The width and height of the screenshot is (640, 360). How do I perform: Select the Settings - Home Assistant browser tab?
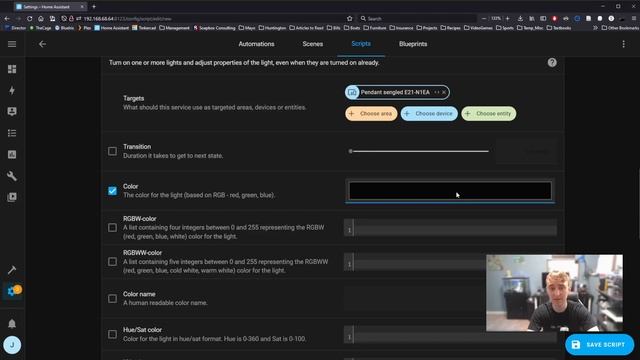[x=50, y=7]
